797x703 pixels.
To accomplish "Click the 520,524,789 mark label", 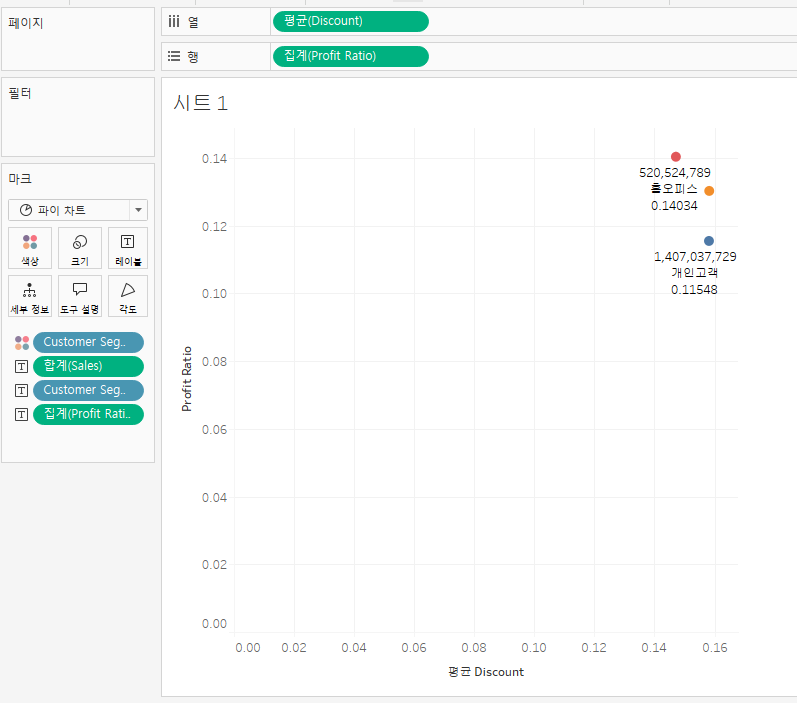I will pos(675,173).
